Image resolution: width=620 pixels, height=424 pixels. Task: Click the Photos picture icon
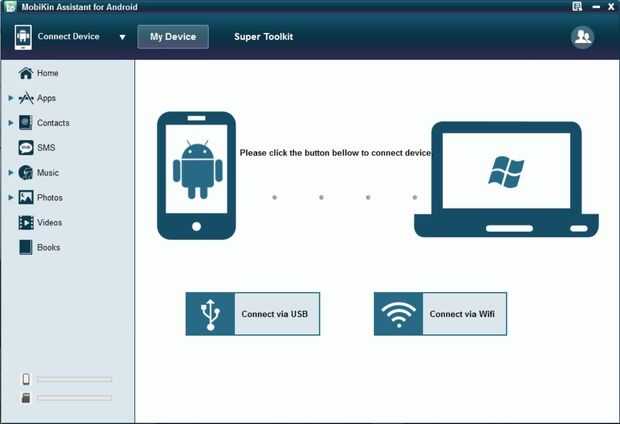pos(26,197)
